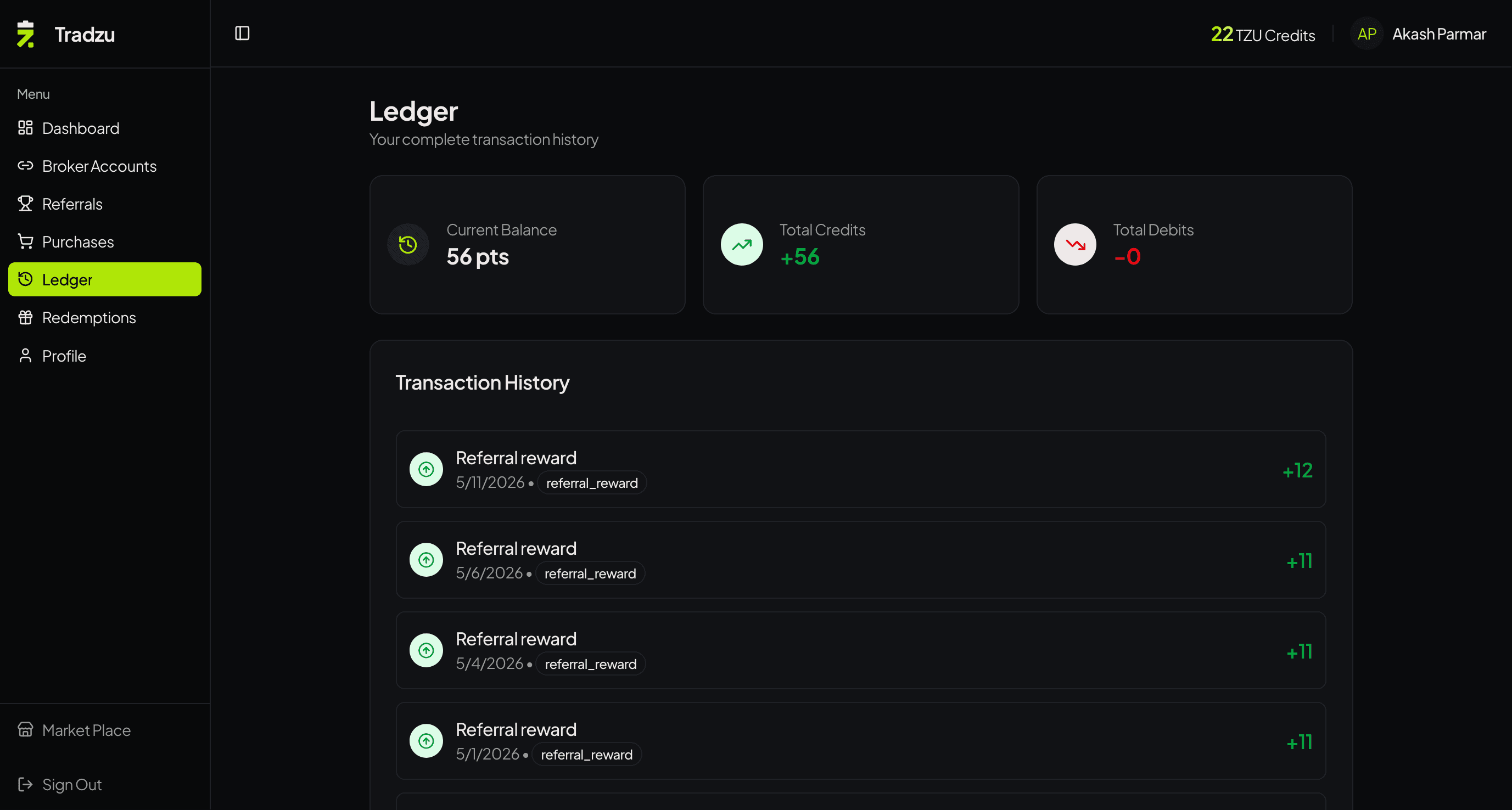
Task: Click the Ledger page title
Action: pyautogui.click(x=413, y=111)
